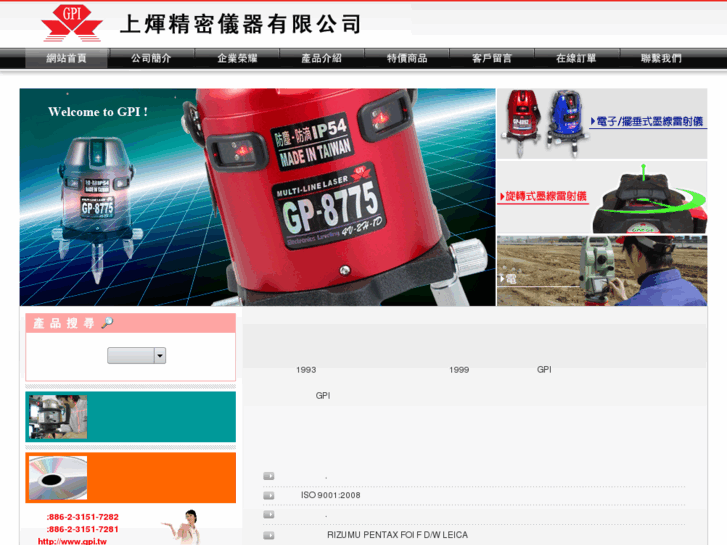
Task: Open the product search dropdown
Action: click(x=136, y=356)
